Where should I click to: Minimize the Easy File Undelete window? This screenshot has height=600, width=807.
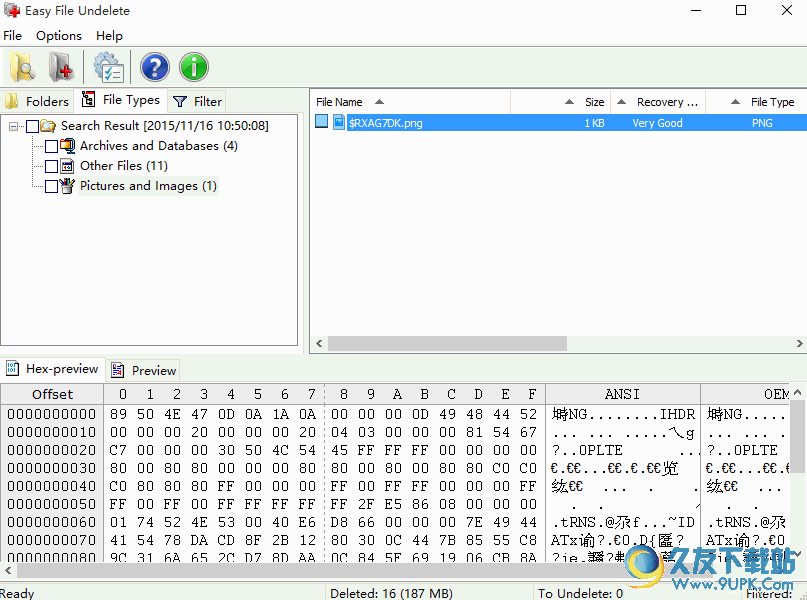pos(696,10)
